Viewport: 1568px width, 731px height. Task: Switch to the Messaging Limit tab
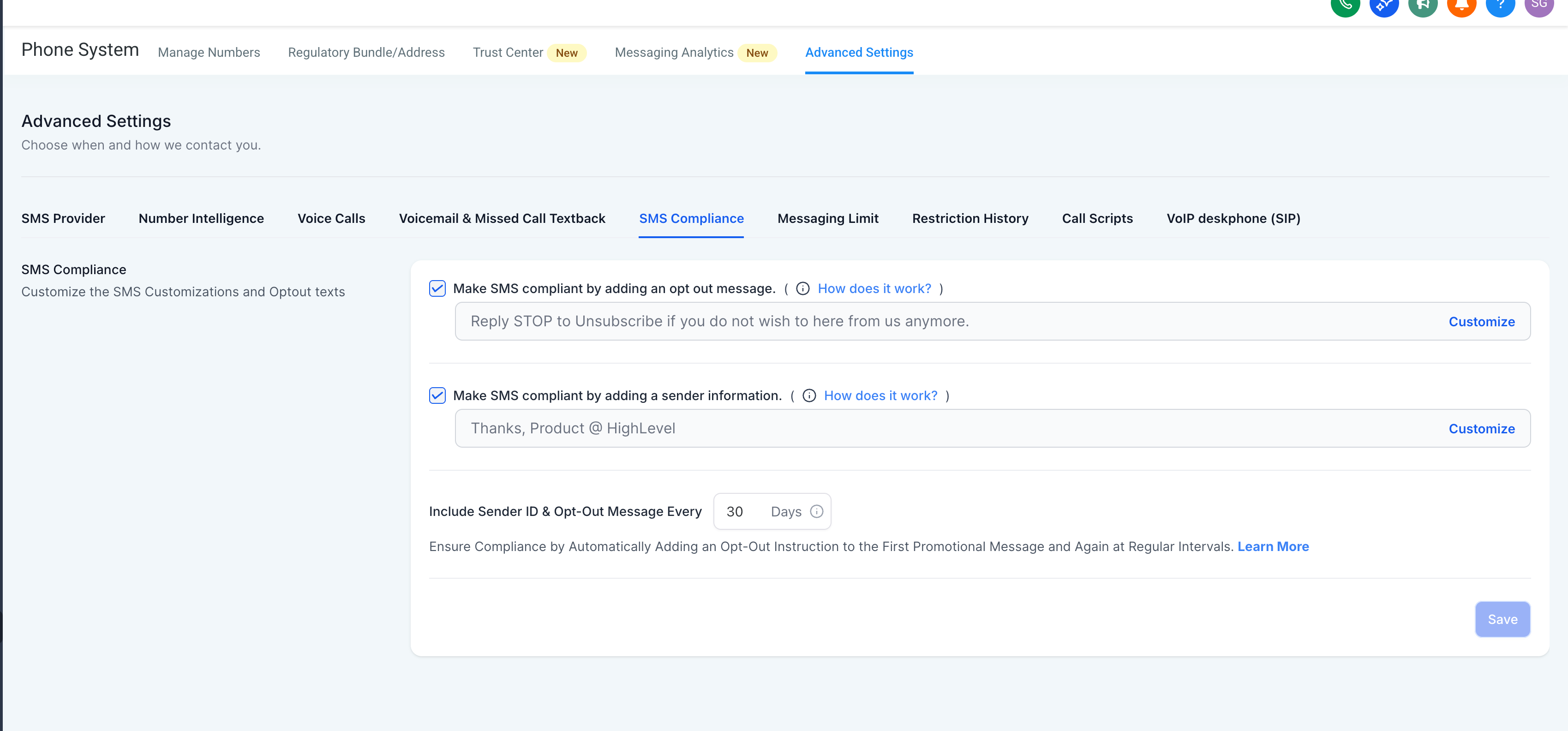point(828,218)
